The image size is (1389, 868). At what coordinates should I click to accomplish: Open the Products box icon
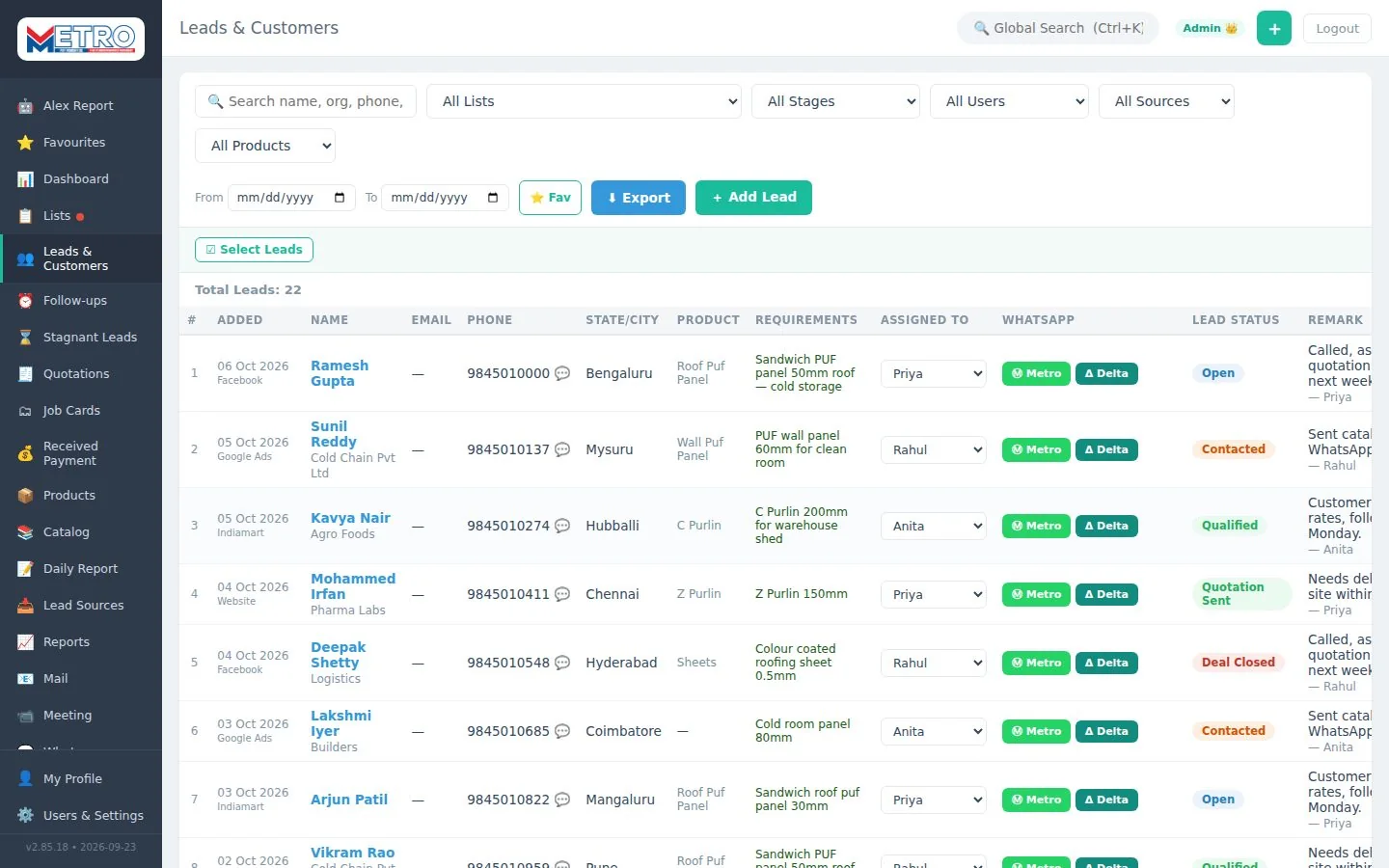pyautogui.click(x=25, y=496)
